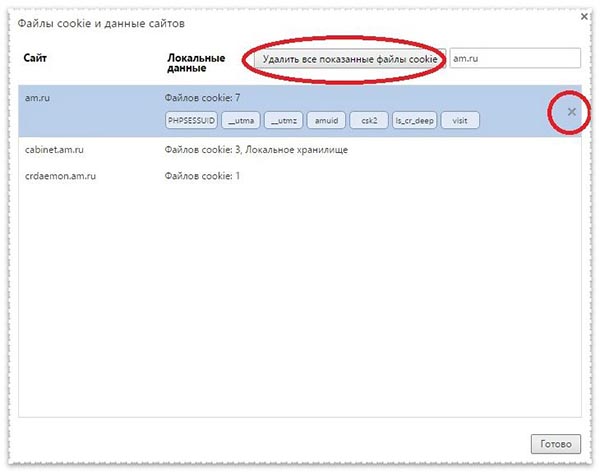Open the csk2 cookie chip
The width and height of the screenshot is (600, 472).
click(369, 120)
